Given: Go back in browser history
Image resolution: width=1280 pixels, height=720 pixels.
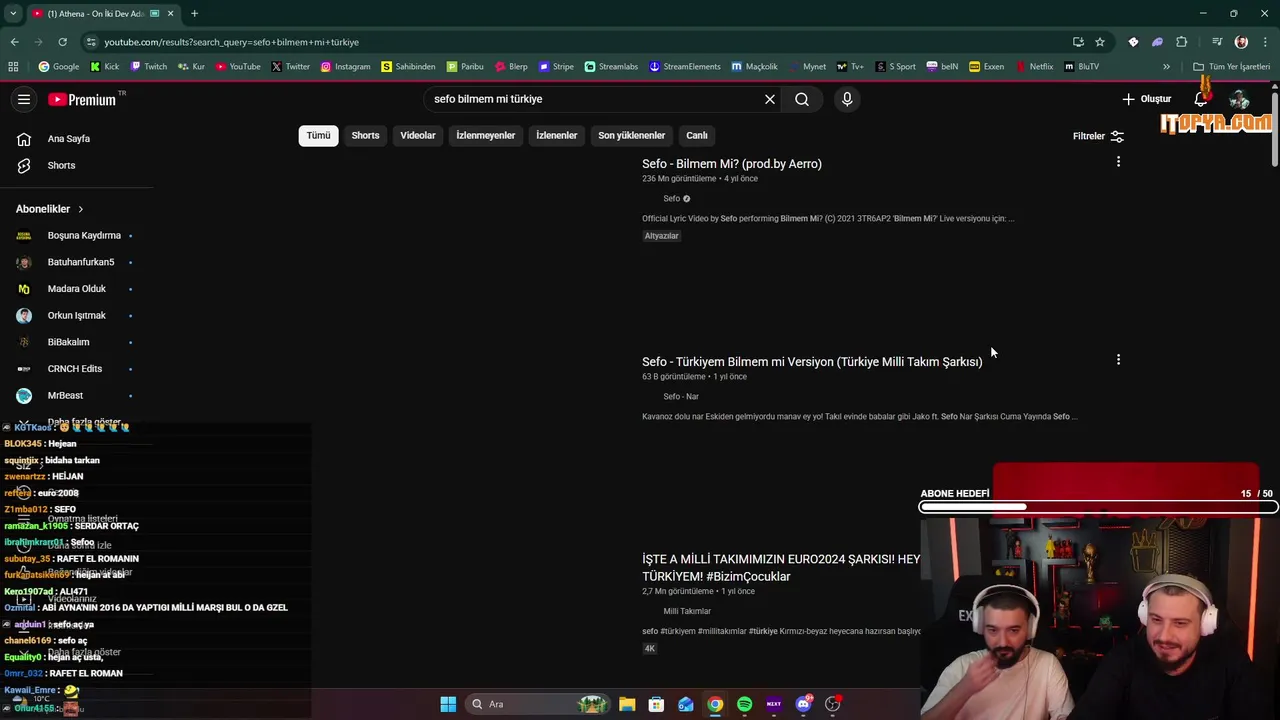Looking at the screenshot, I should click(x=14, y=42).
